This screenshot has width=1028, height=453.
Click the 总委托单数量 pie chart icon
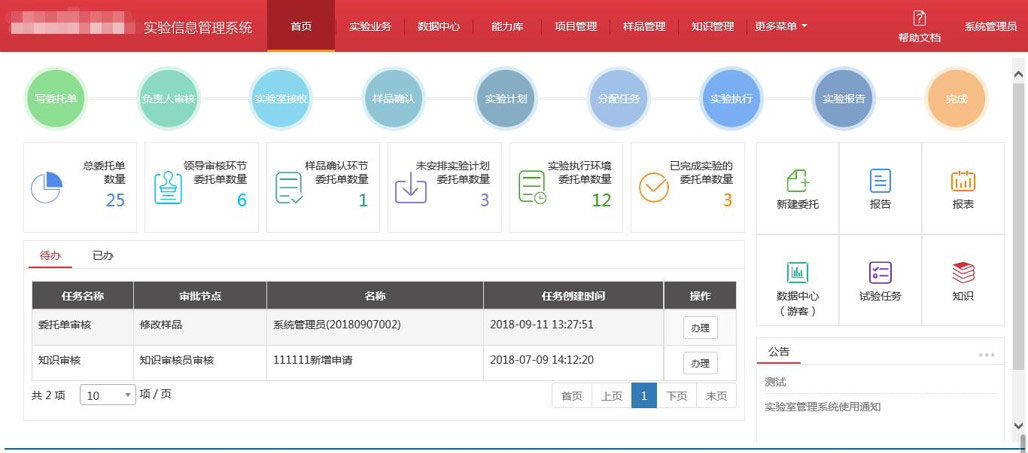[47, 187]
